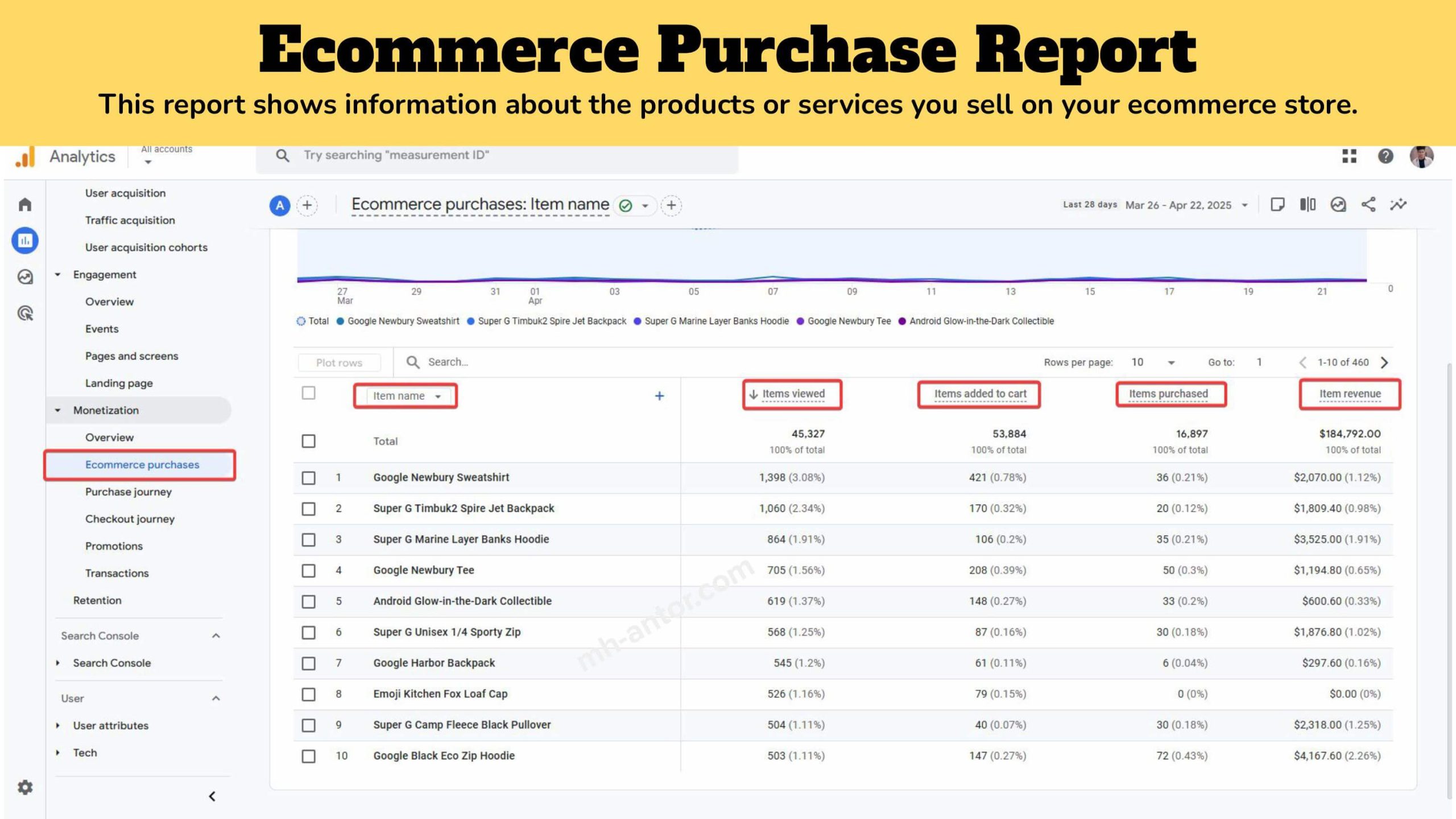Open the Admin settings gear
Screen dimensions: 1456x819
click(25, 787)
